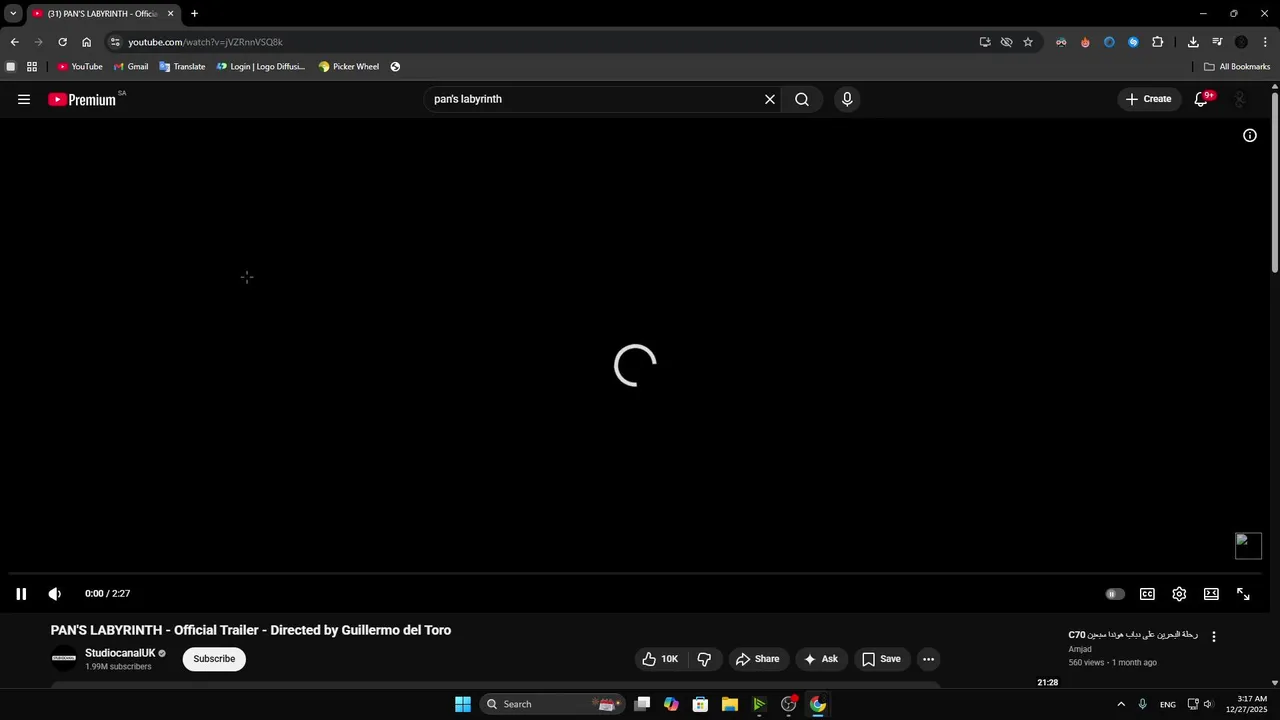Open Chrome profile avatar
The height and width of the screenshot is (720, 1280).
pyautogui.click(x=1241, y=42)
